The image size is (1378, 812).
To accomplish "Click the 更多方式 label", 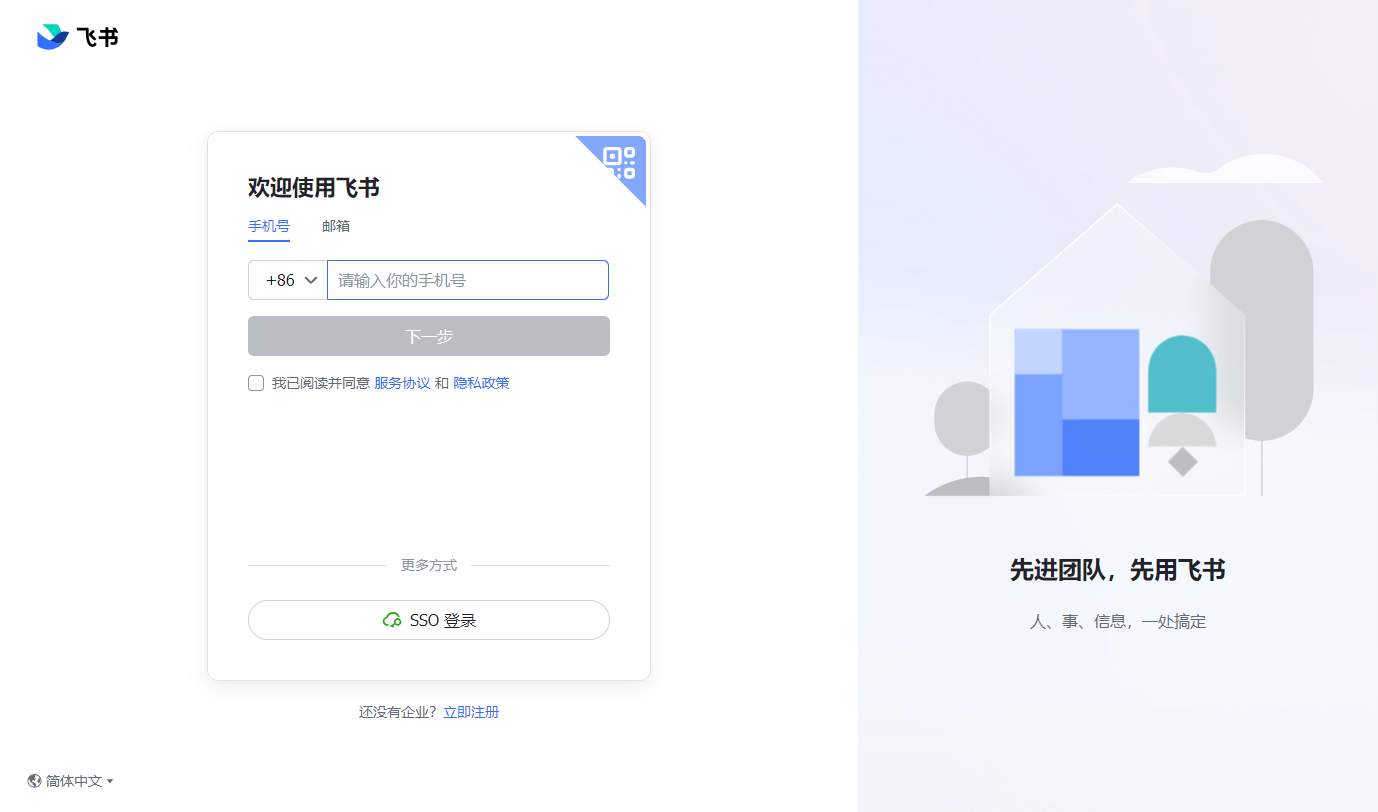I will tap(429, 565).
